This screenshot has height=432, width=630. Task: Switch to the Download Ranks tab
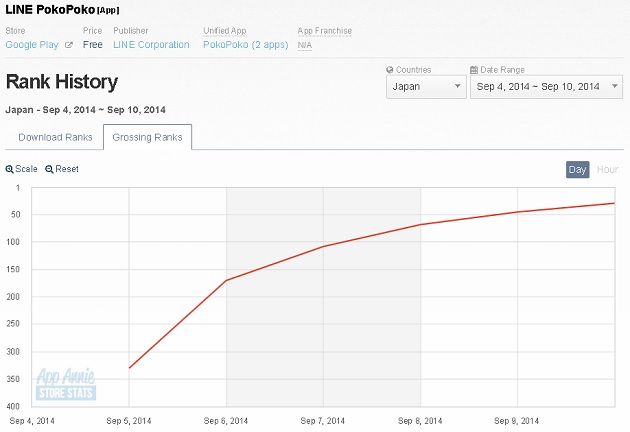[55, 137]
